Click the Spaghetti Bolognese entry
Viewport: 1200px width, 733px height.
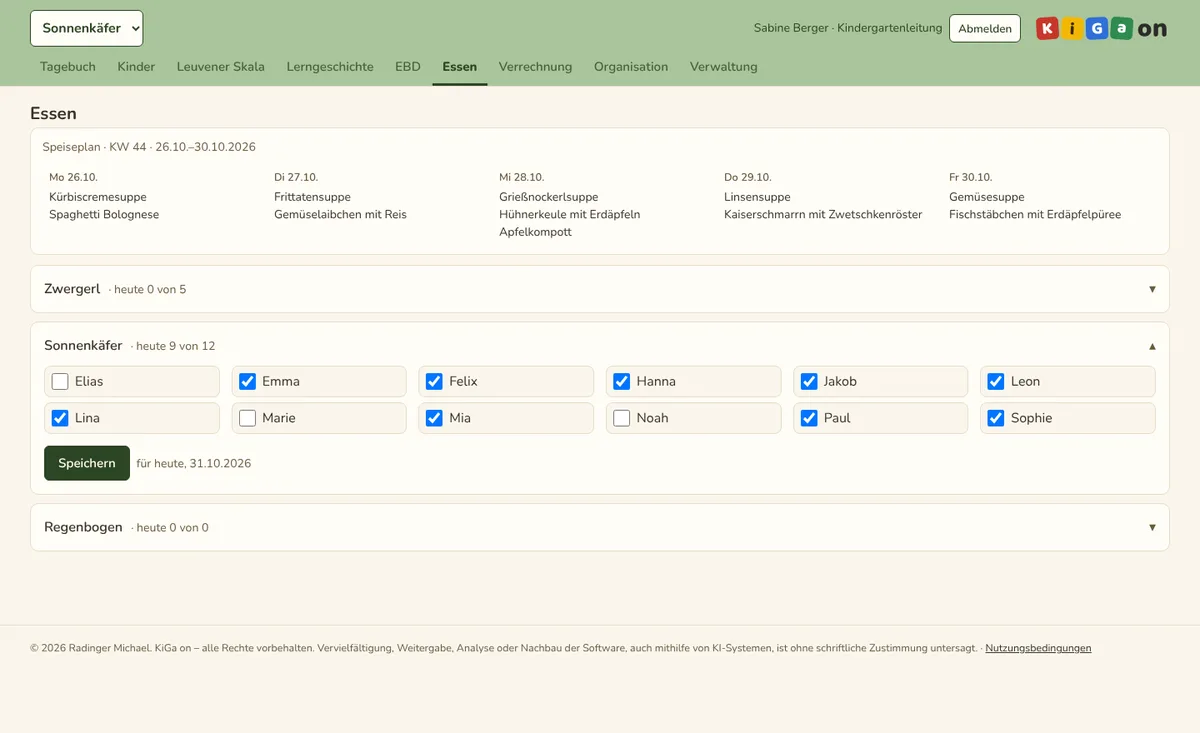click(104, 214)
